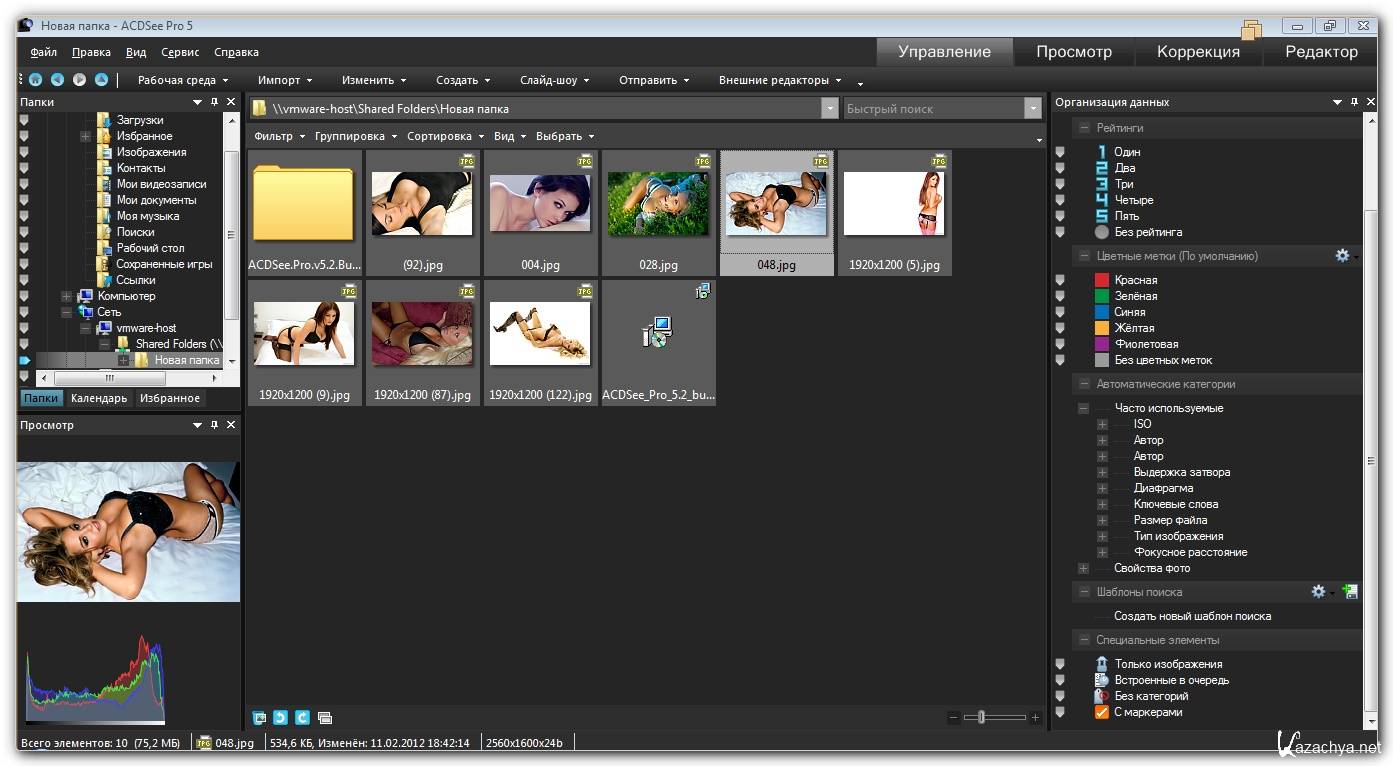Select rating 'Один' icon
Viewport: 1393px width, 766px height.
tap(1102, 152)
